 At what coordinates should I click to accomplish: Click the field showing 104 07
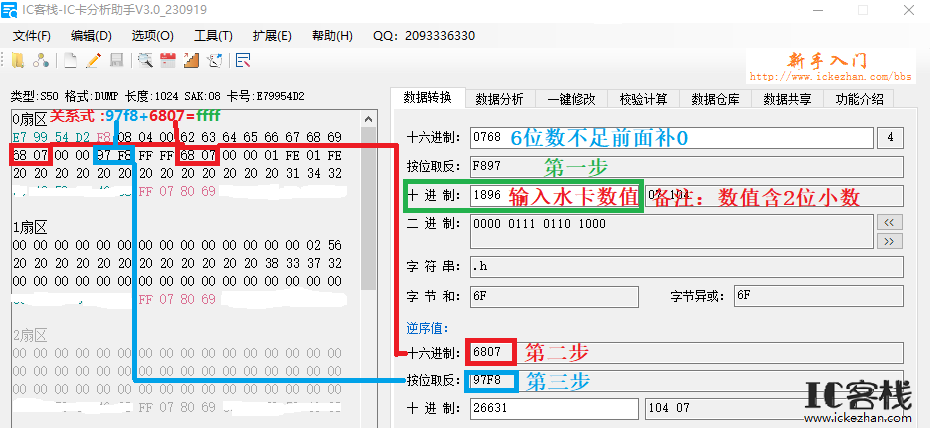click(774, 409)
